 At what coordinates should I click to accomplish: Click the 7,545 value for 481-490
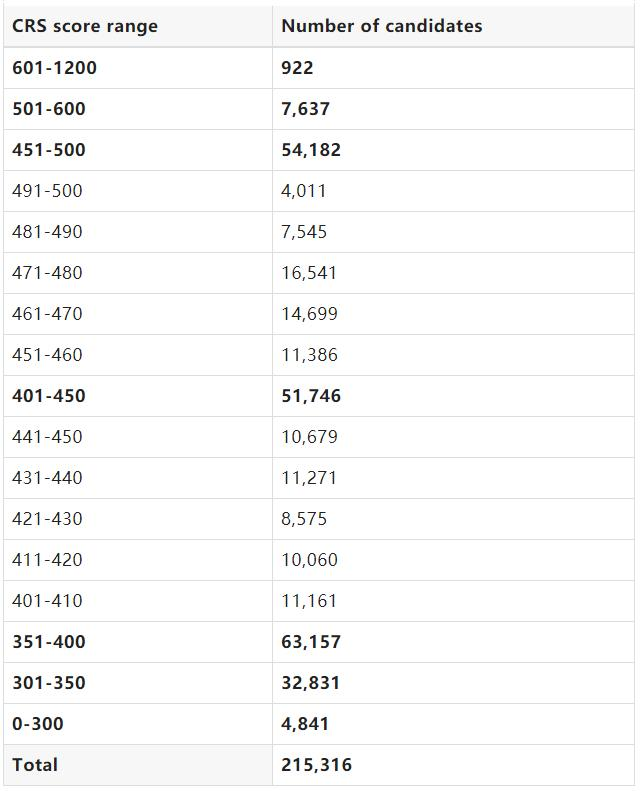tap(304, 232)
